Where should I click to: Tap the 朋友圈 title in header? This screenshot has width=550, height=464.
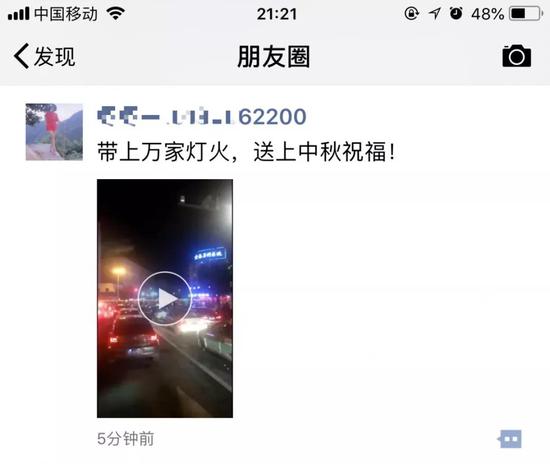(274, 56)
